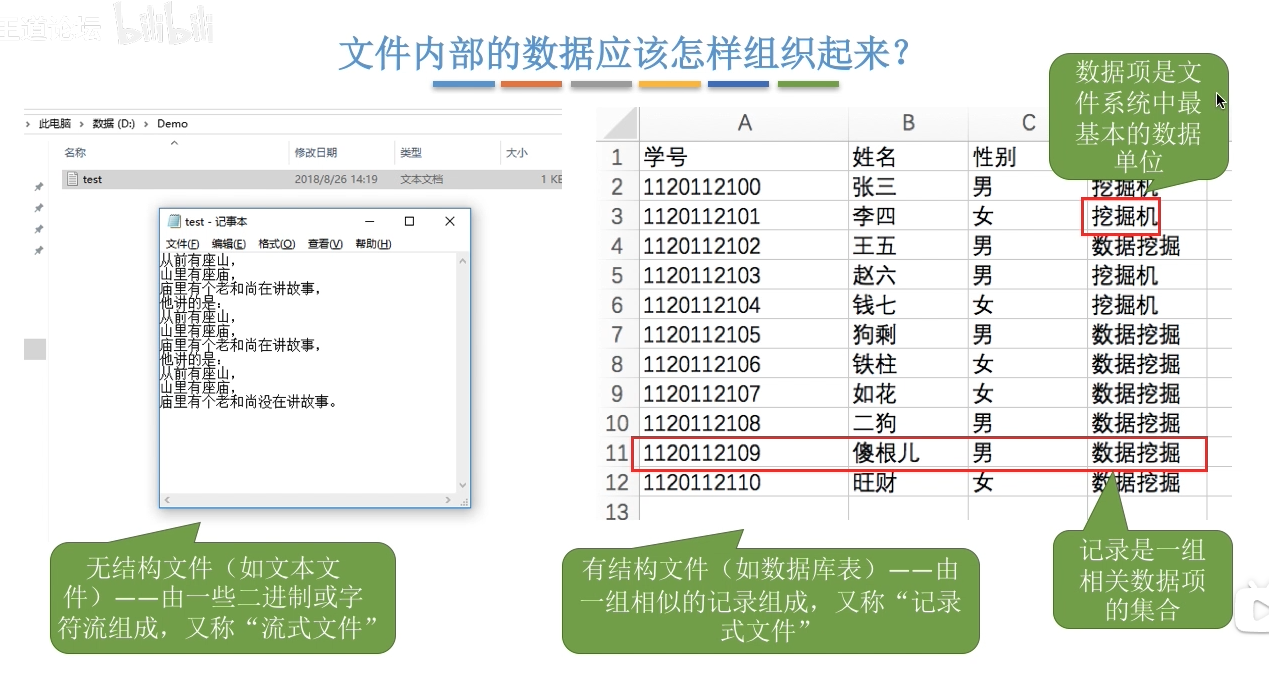
Task: Close the test Notepad window
Action: [450, 221]
